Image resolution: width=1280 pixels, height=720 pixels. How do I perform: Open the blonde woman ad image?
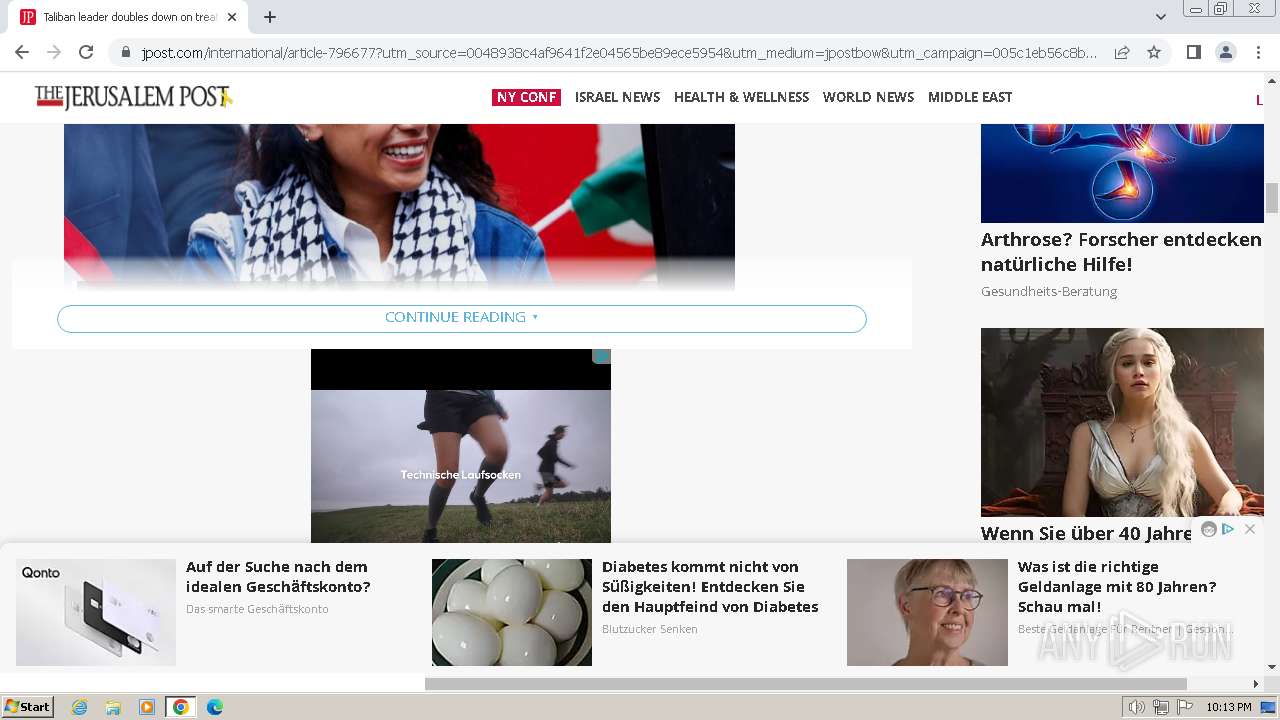pyautogui.click(x=1122, y=422)
